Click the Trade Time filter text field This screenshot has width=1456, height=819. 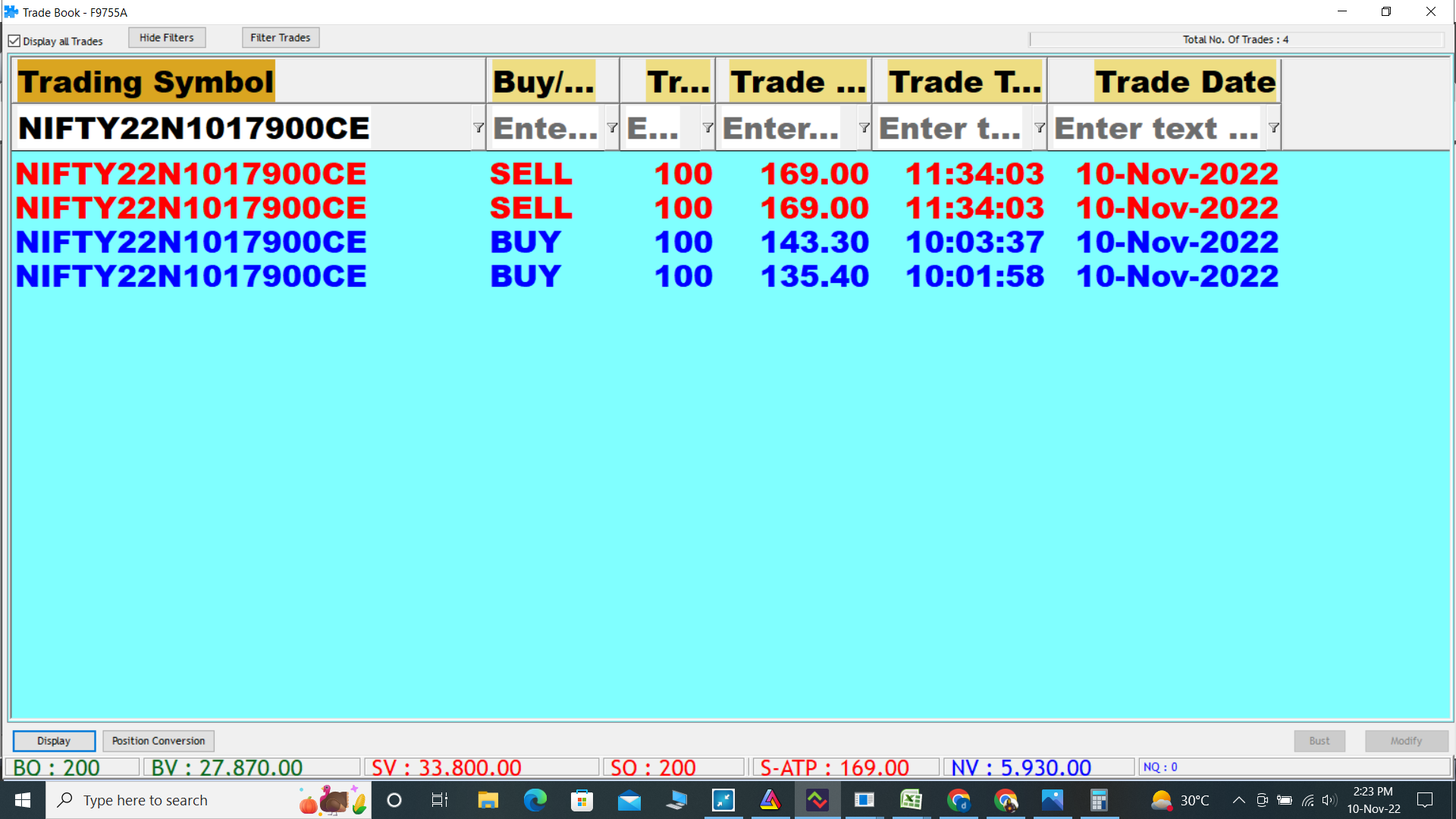954,127
